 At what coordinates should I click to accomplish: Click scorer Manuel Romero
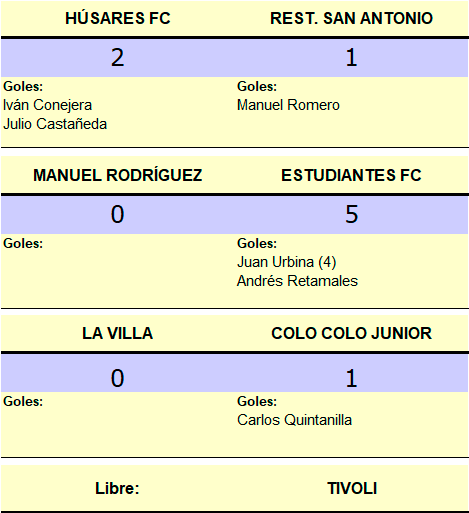288,105
